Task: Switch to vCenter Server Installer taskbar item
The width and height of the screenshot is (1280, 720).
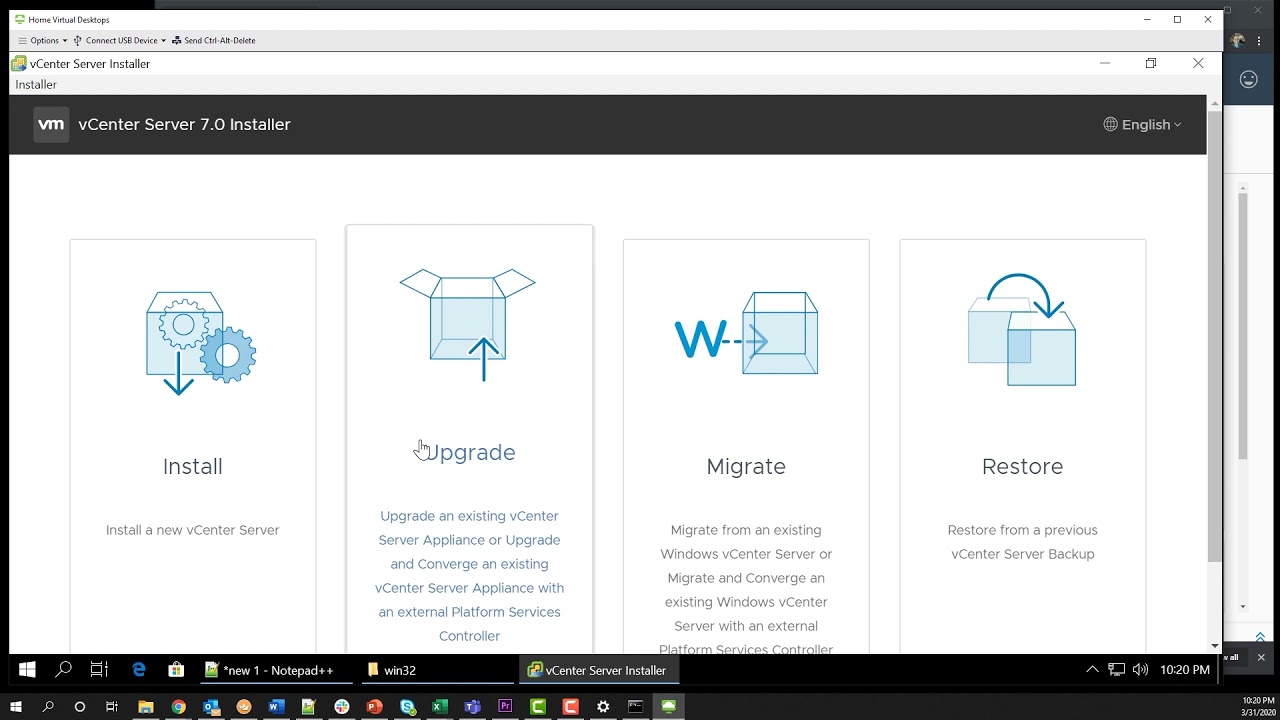Action: pyautogui.click(x=598, y=670)
